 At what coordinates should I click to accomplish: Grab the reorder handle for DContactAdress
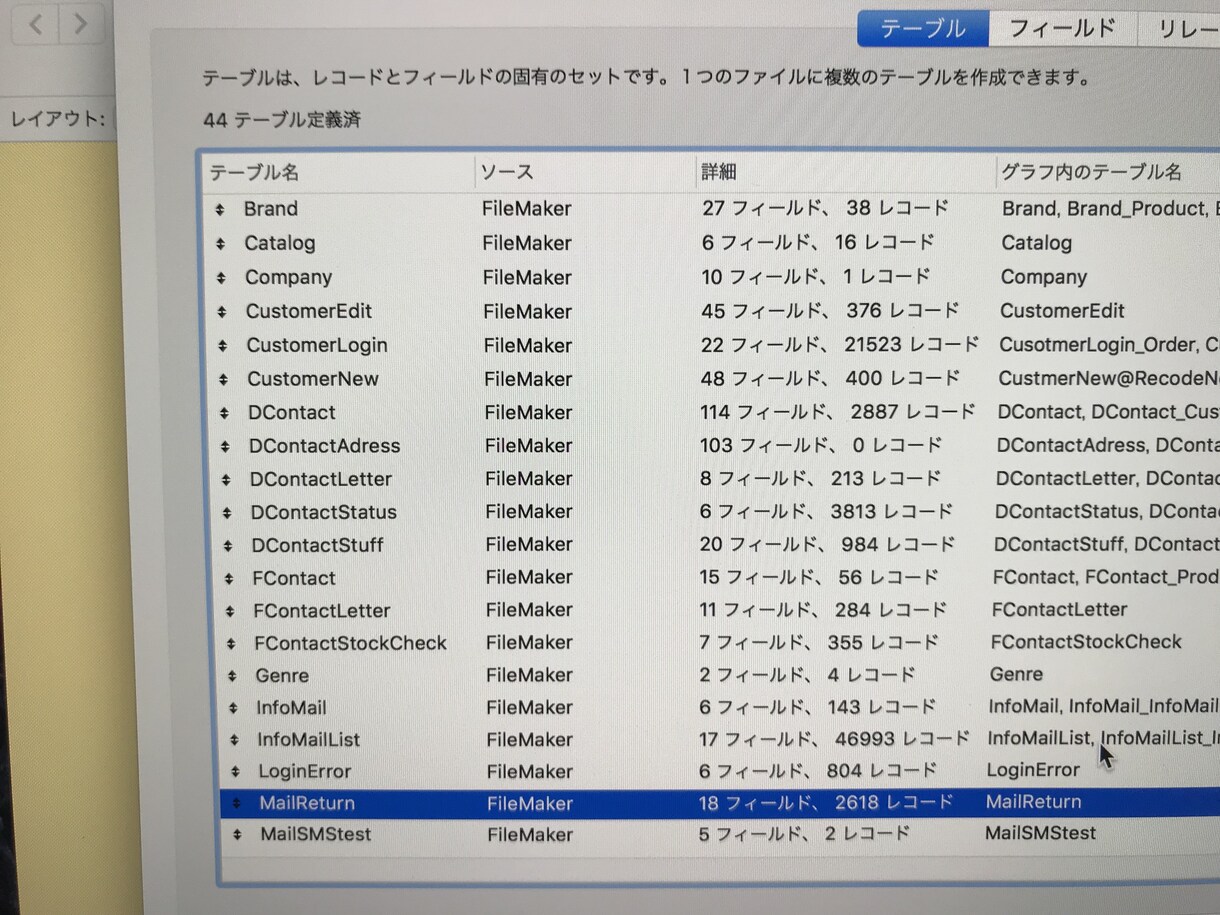(226, 447)
